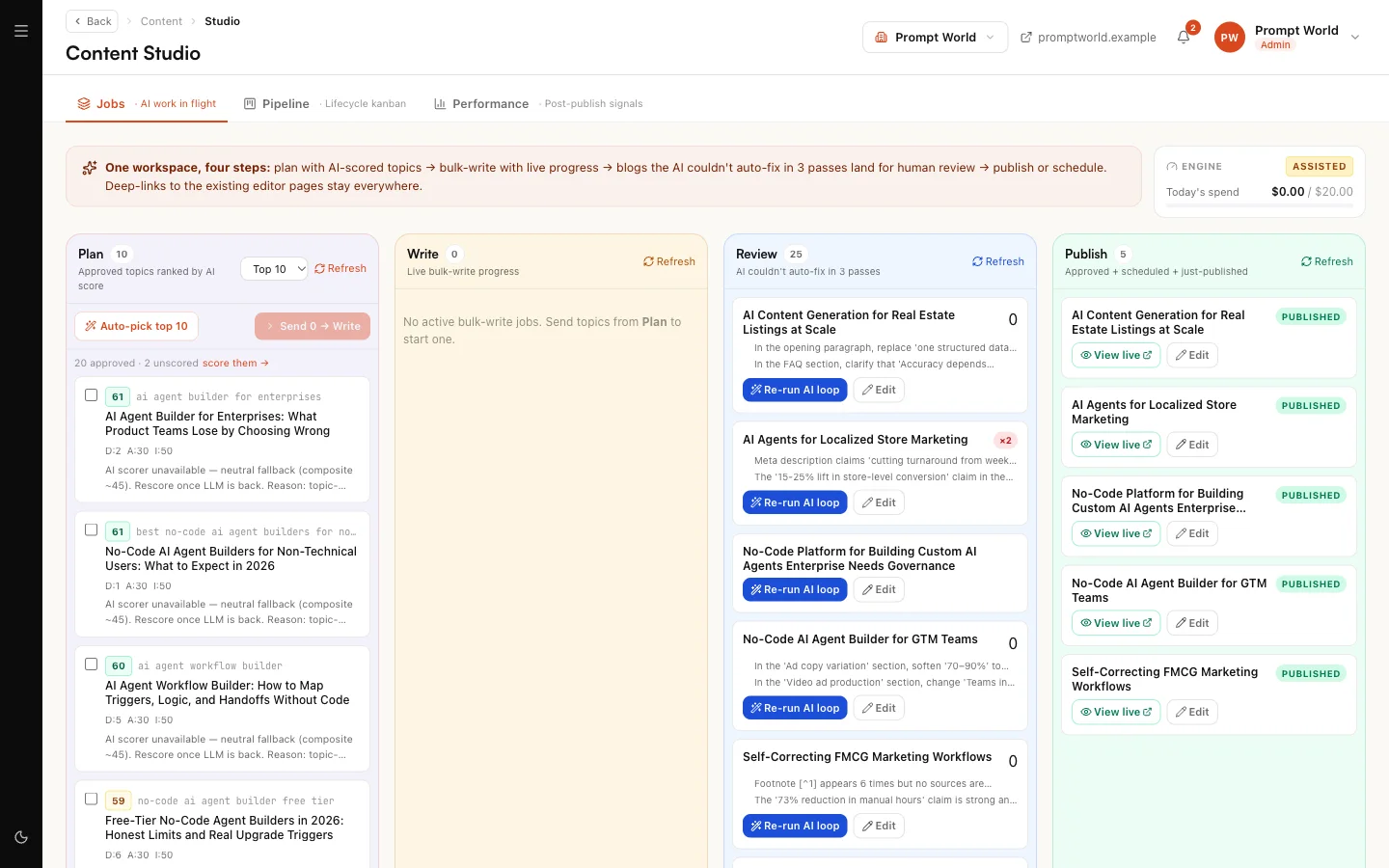Open the Prompt World workspace dropdown
The height and width of the screenshot is (868, 1389).
[935, 38]
